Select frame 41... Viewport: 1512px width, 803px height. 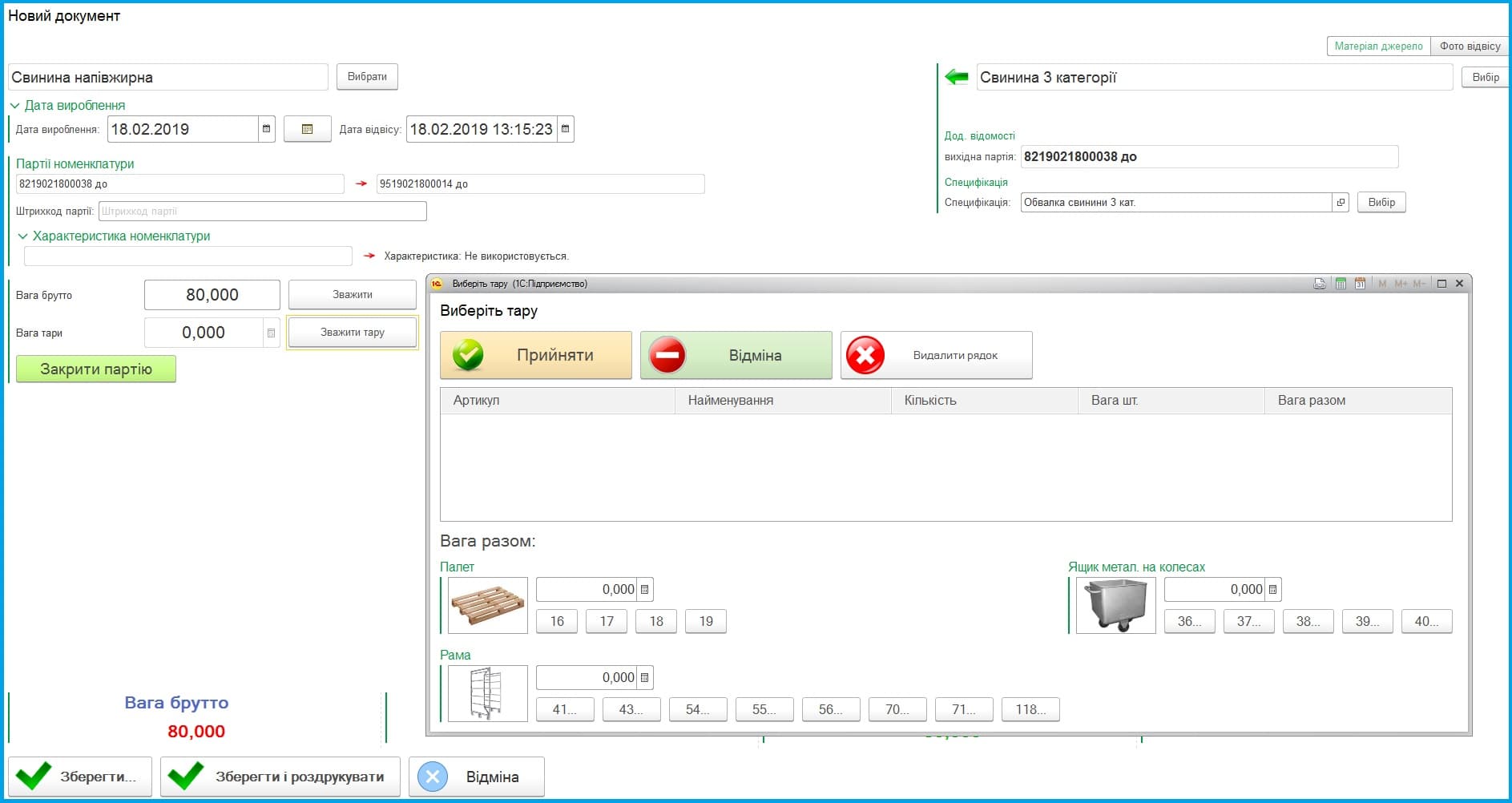[565, 709]
